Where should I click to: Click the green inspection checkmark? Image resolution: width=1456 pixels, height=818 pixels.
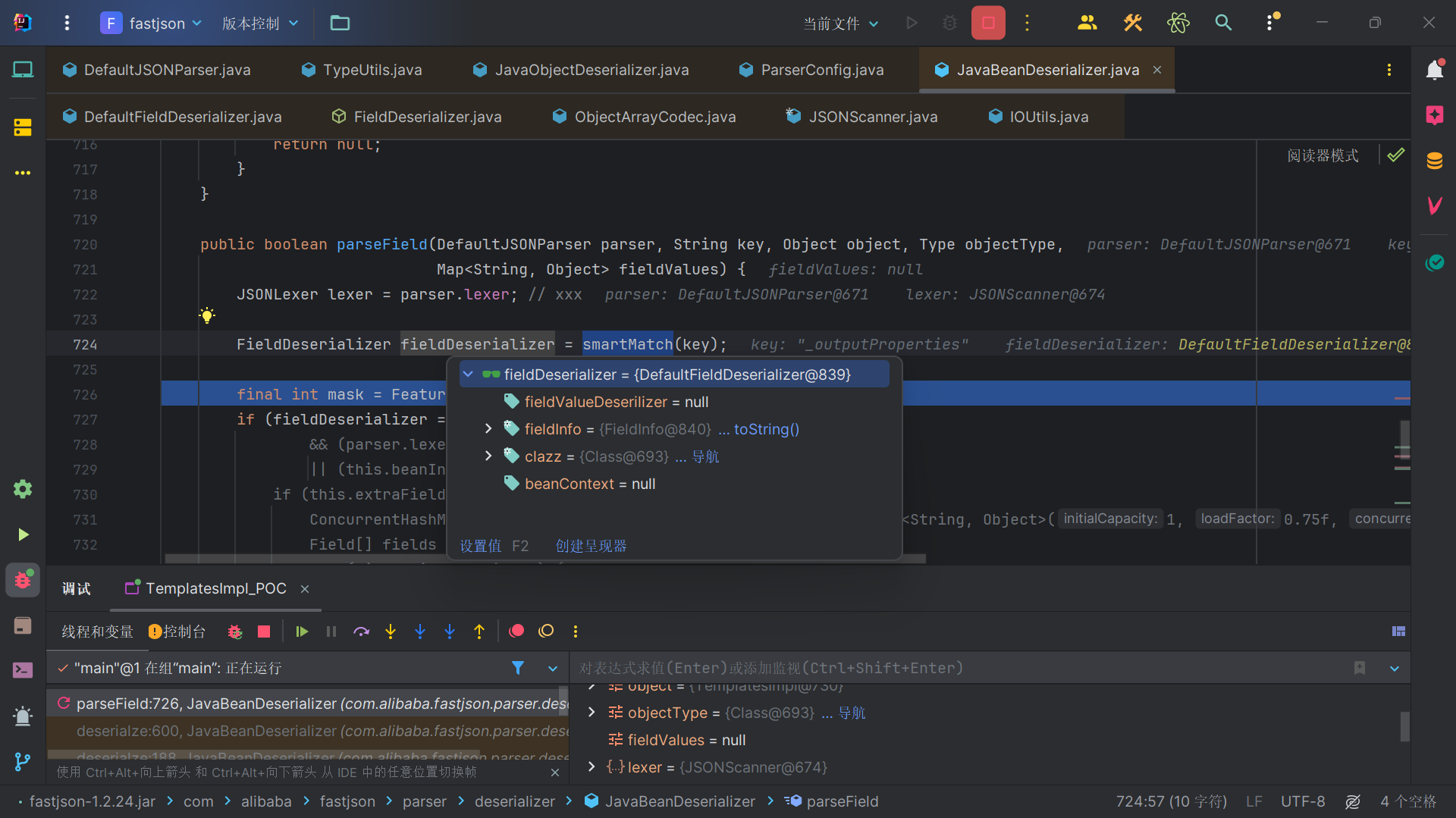1396,155
